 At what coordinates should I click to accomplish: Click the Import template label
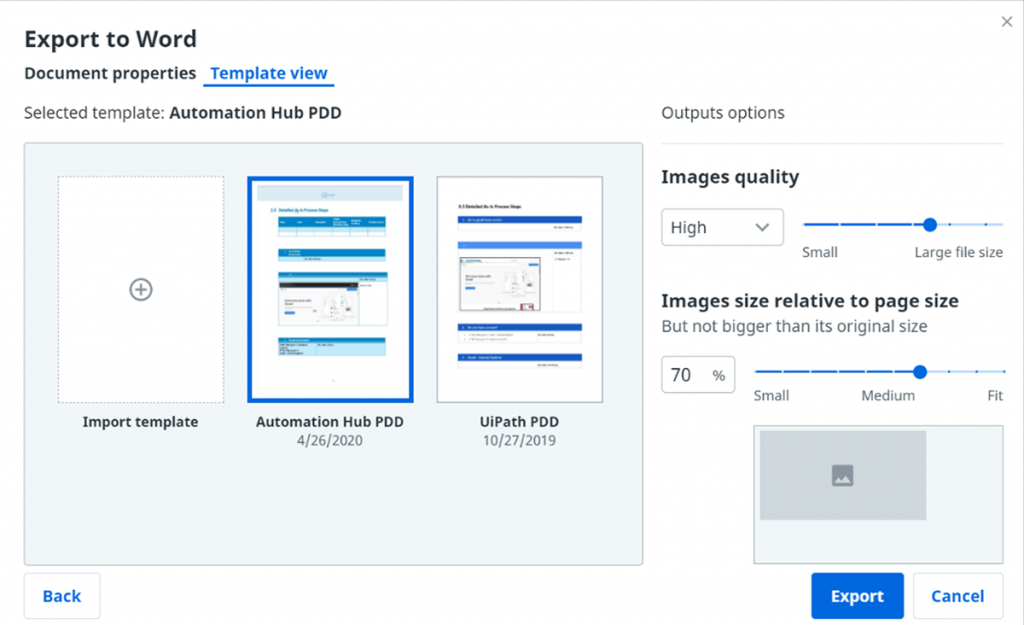click(x=140, y=422)
